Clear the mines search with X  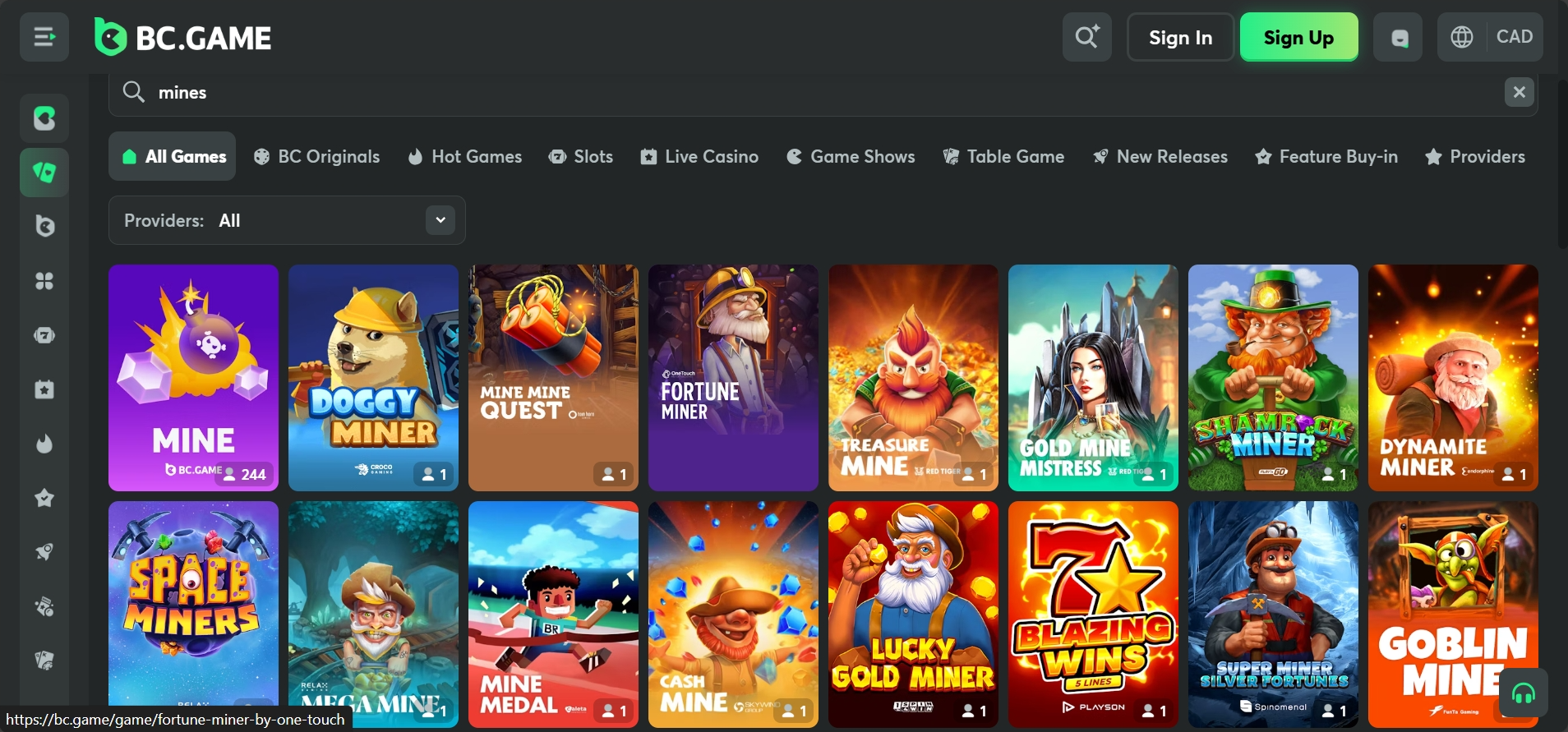point(1519,92)
